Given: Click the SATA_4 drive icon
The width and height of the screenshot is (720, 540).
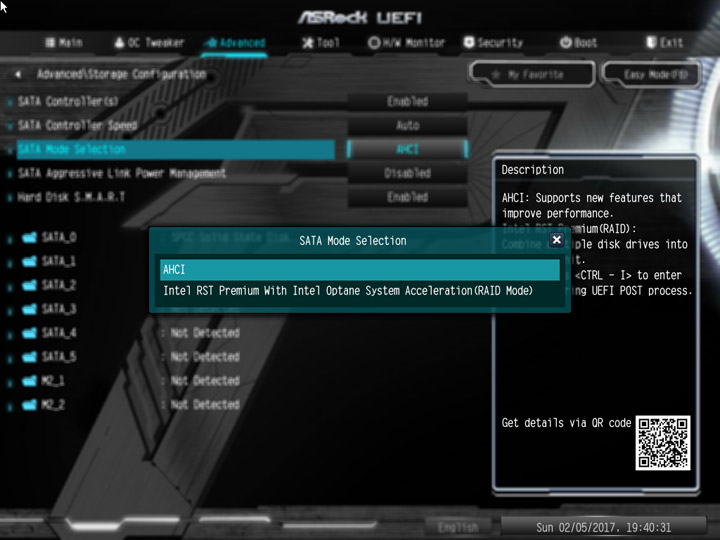Looking at the screenshot, I should click(x=29, y=333).
